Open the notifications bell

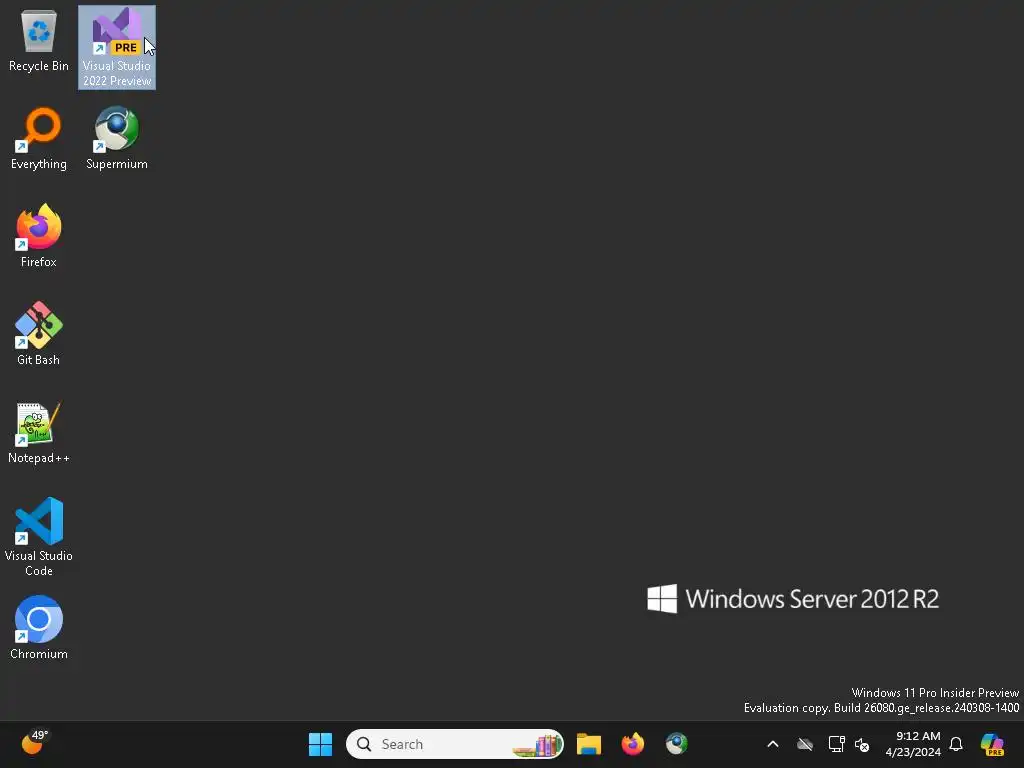tap(956, 744)
